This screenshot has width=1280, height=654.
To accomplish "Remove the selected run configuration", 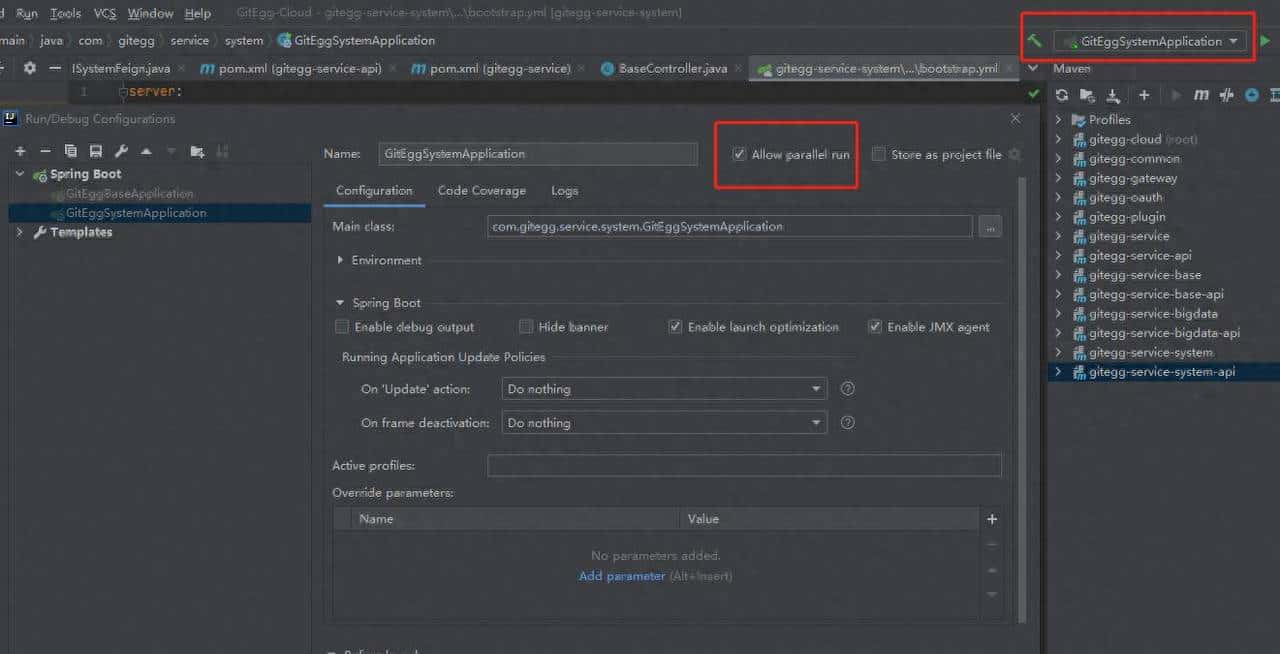I will [45, 151].
